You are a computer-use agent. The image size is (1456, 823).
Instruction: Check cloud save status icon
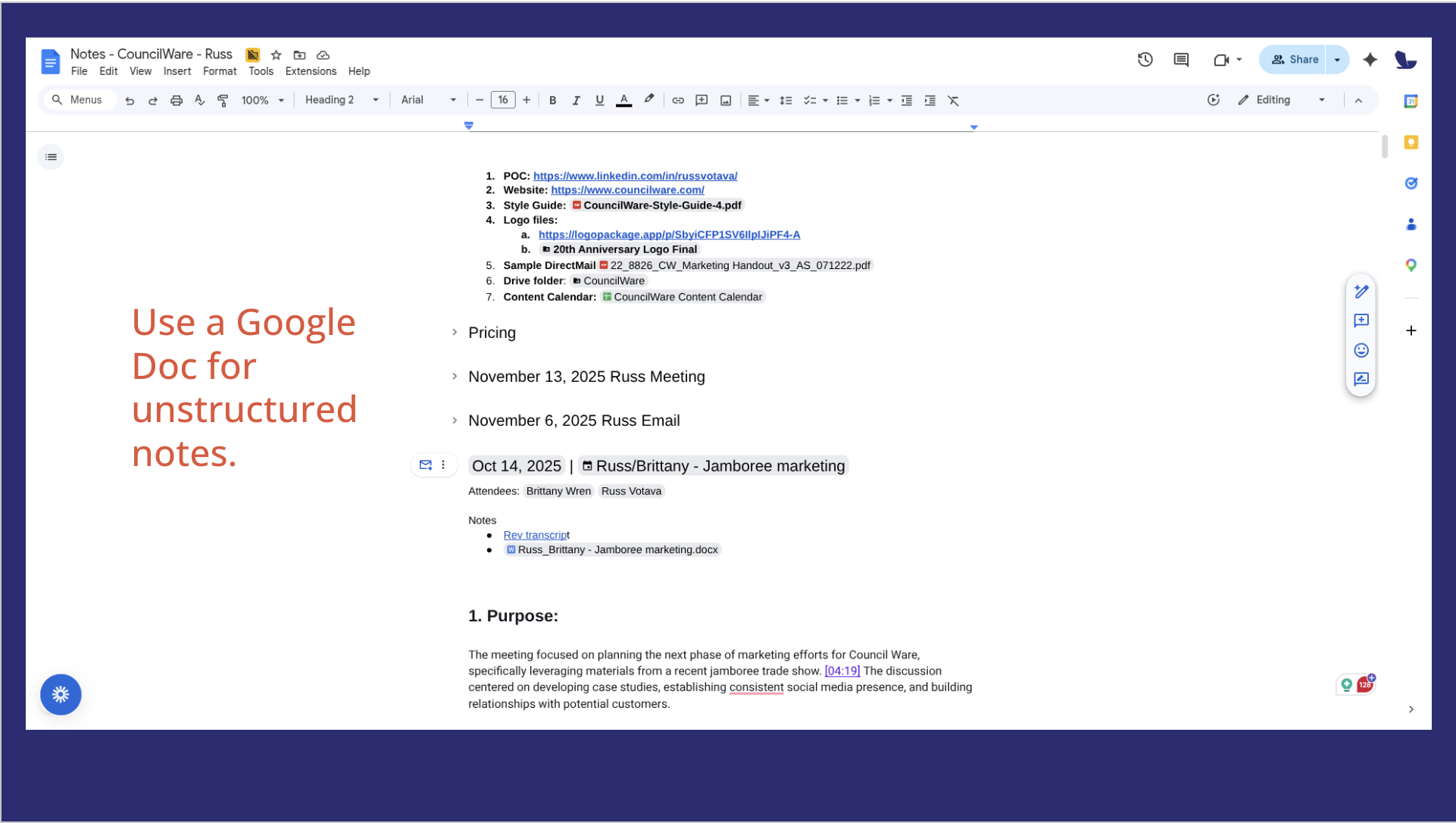tap(323, 55)
